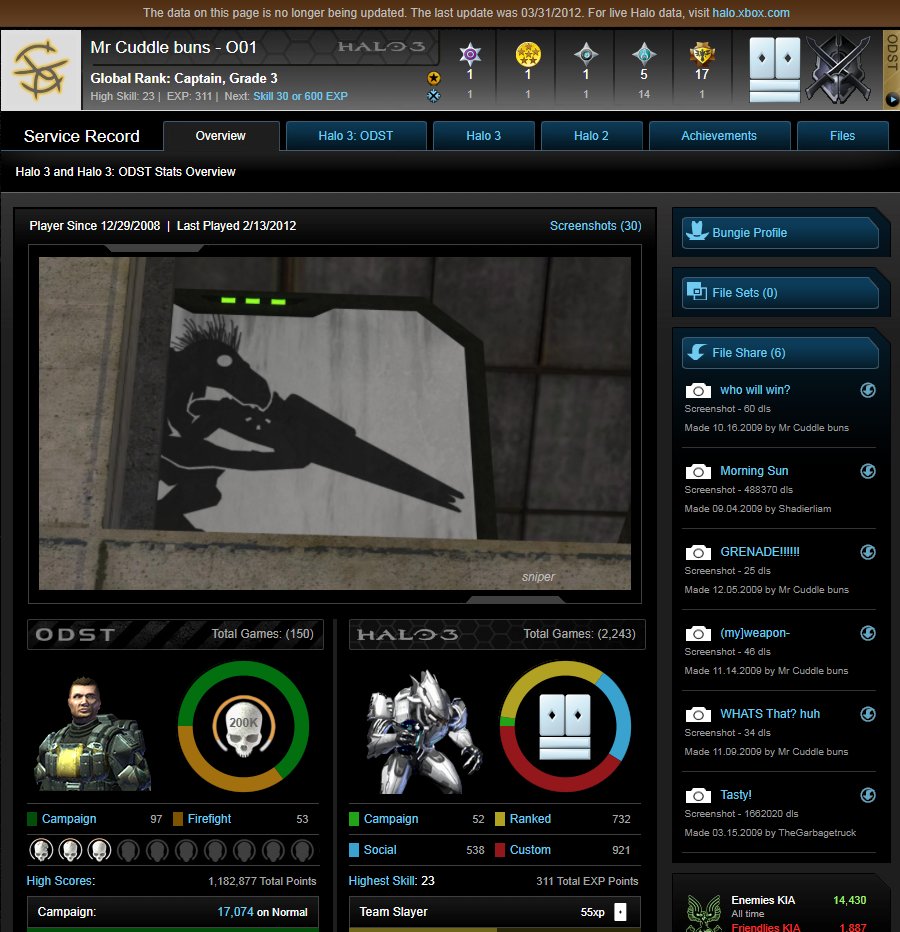Click the first lit skull icon
This screenshot has width=900, height=932.
[x=41, y=850]
